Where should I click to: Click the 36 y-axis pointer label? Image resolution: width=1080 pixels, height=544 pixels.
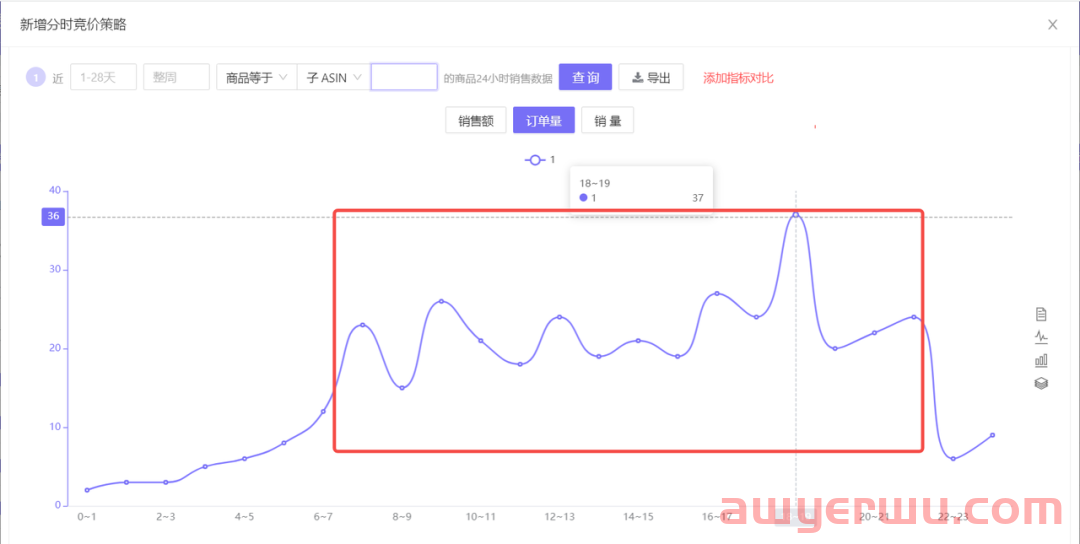54,217
